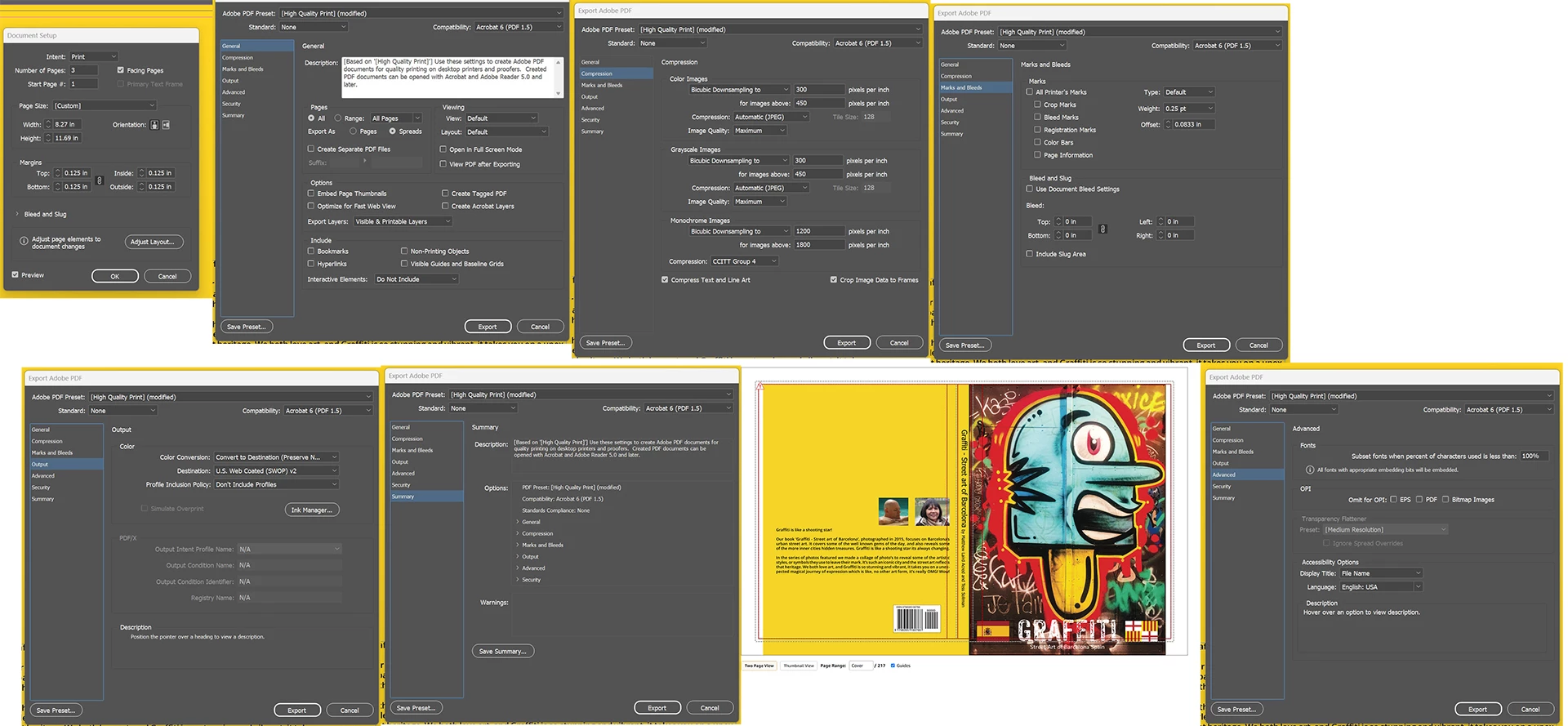Enable Hyperlinks under Include
This screenshot has height=726, width=1568.
click(311, 264)
